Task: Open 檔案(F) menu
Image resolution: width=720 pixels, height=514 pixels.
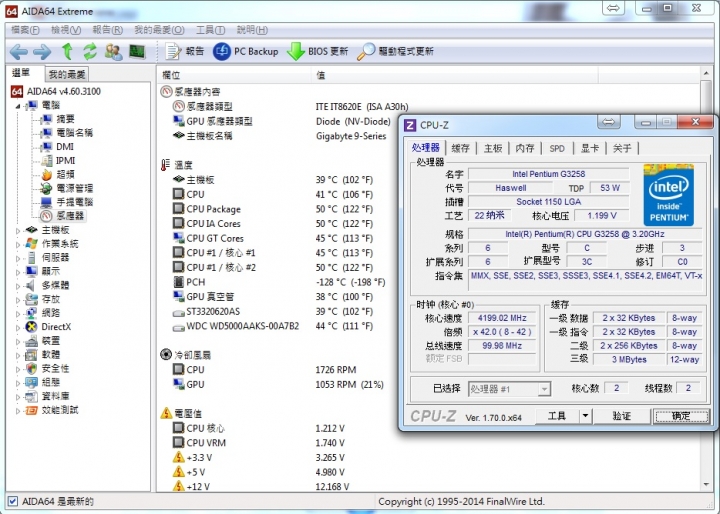Action: [25, 30]
